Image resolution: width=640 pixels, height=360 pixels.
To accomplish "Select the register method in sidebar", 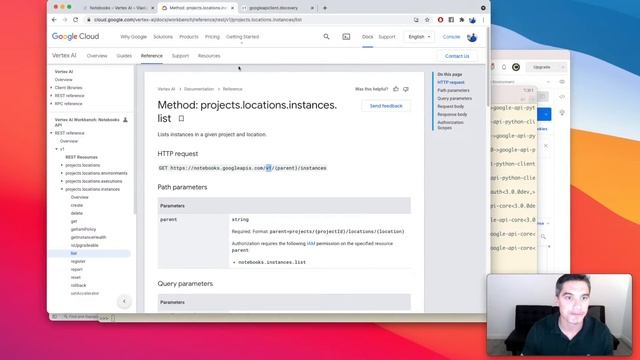I will 78,261.
